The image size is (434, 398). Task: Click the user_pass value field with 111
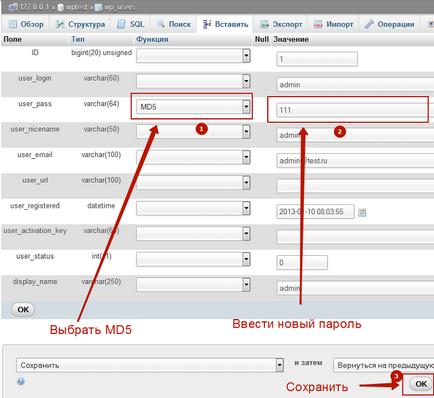tap(355, 110)
